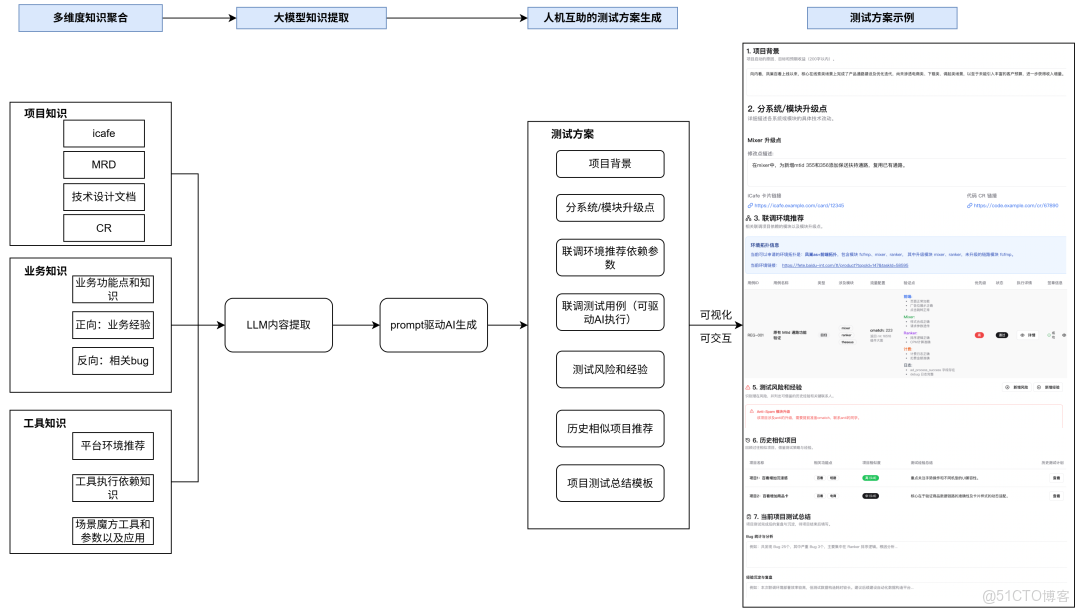Toggle the eye icon in the 详情 button
Viewport: 1080px width, 613px height.
(1023, 335)
